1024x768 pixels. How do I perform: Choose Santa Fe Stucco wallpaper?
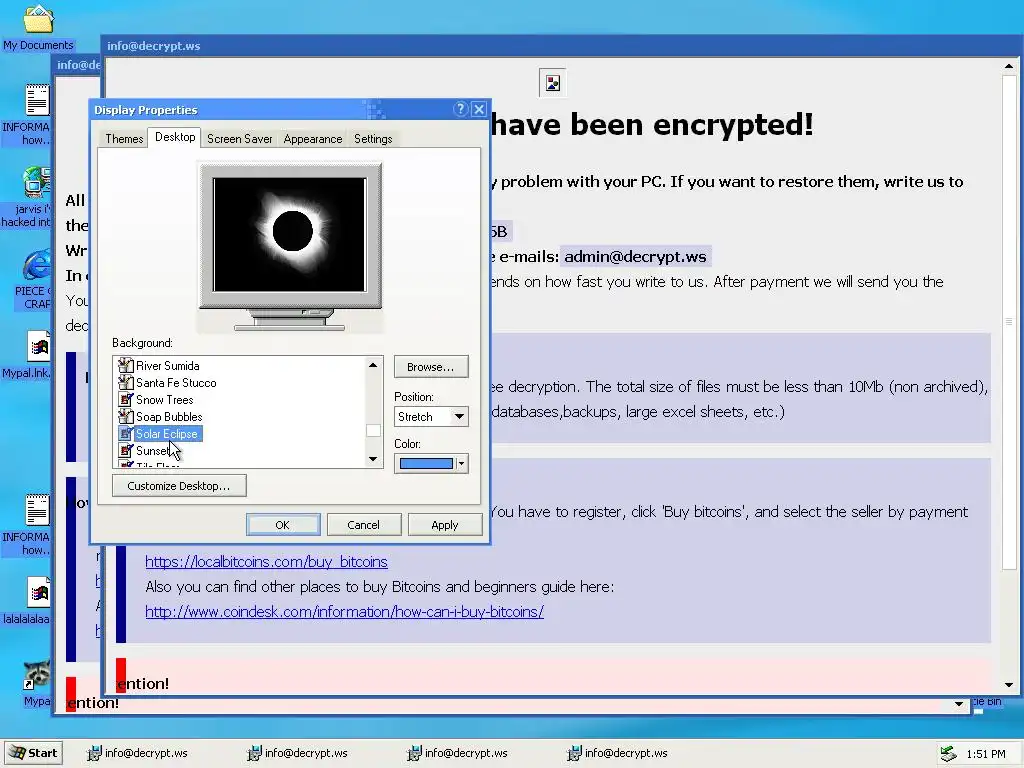coord(176,383)
